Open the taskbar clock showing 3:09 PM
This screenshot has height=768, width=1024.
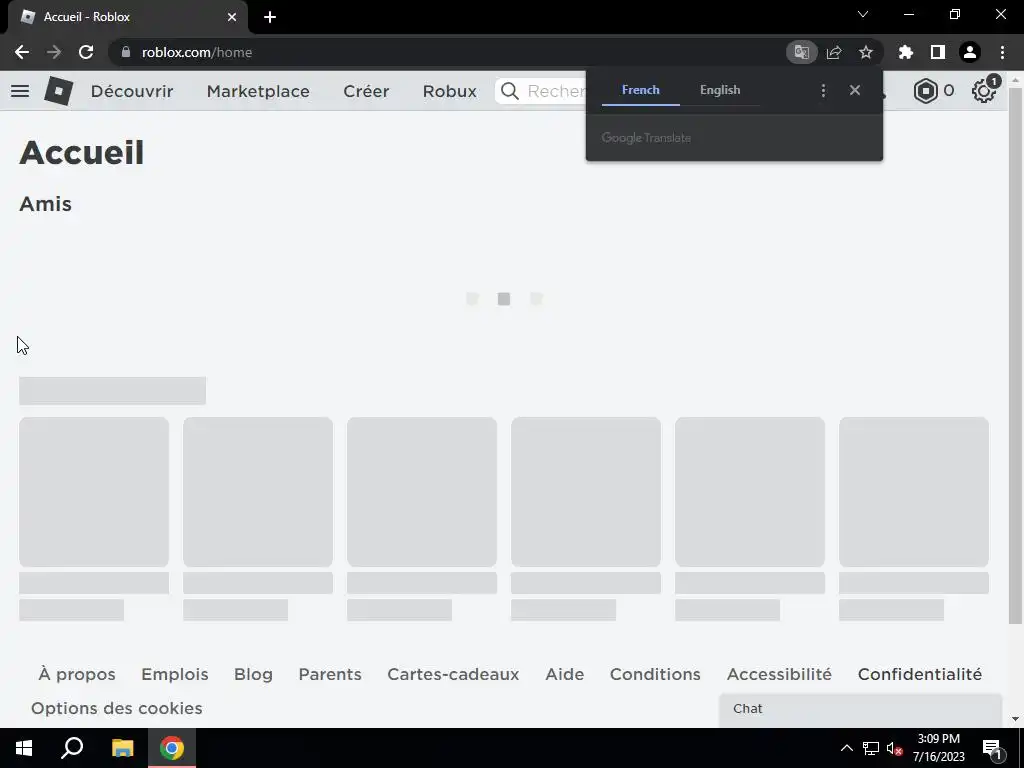pyautogui.click(x=938, y=748)
